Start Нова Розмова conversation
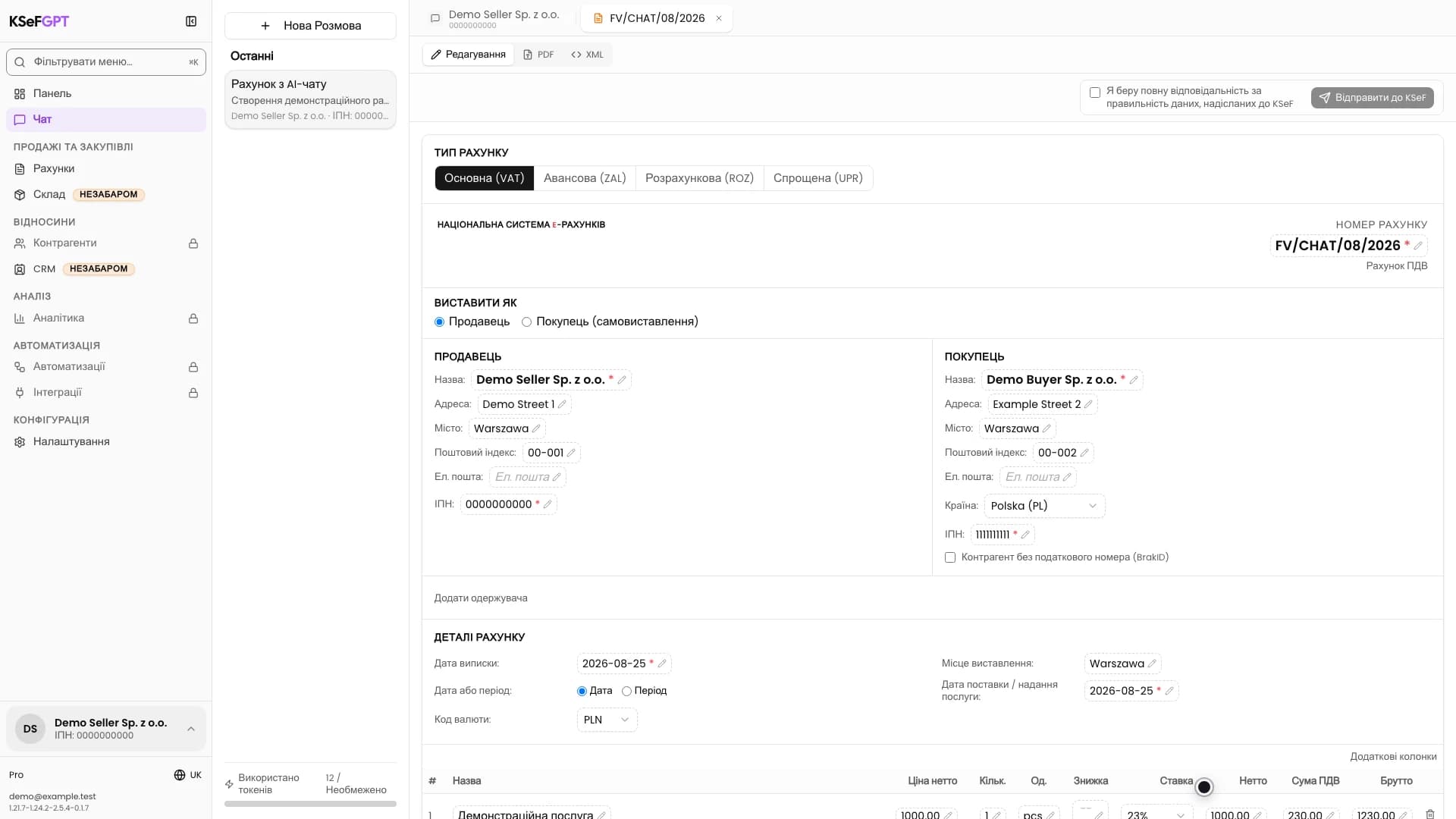Viewport: 1456px width, 819px height. (x=310, y=26)
